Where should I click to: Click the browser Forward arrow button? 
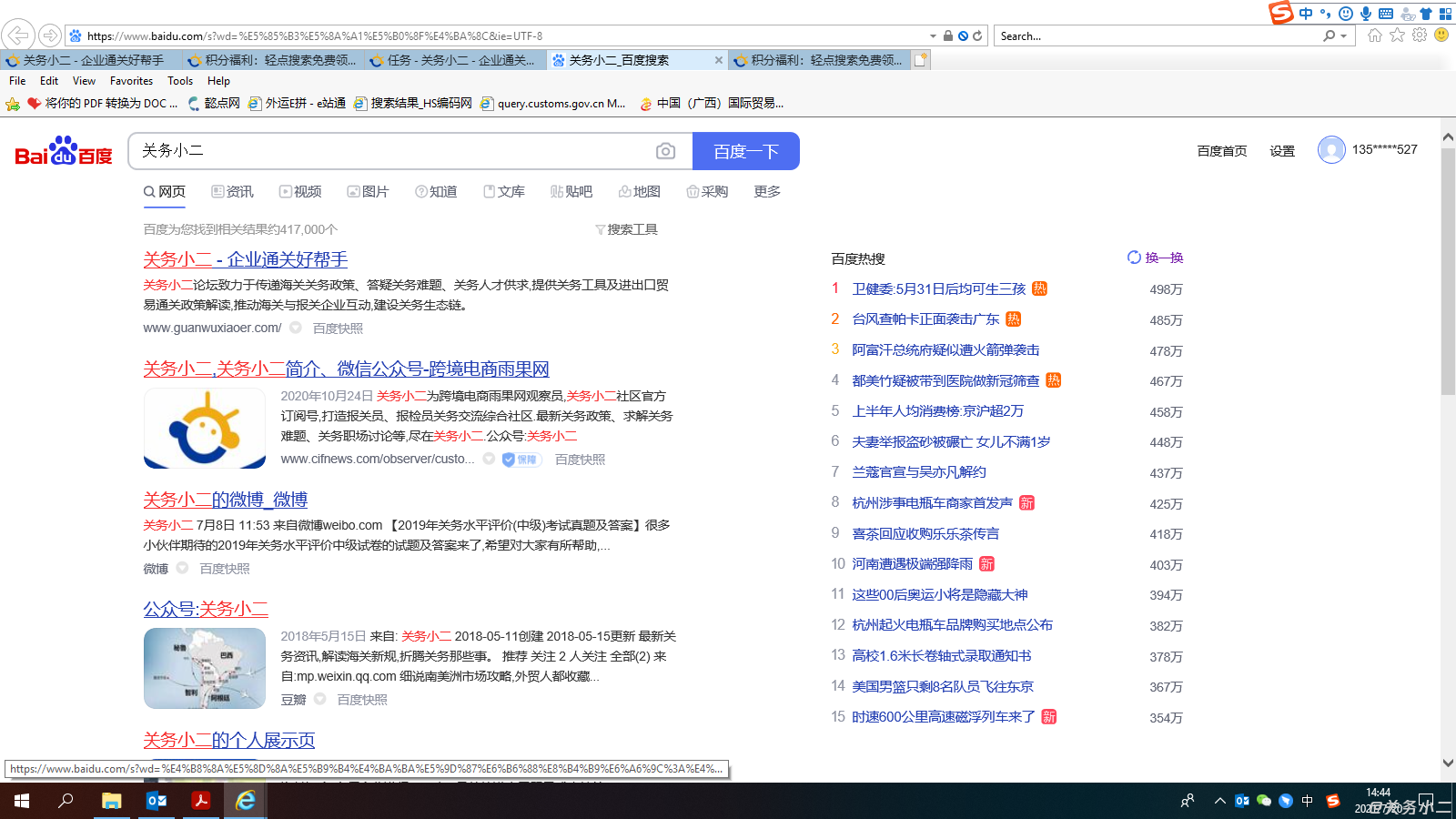point(51,35)
